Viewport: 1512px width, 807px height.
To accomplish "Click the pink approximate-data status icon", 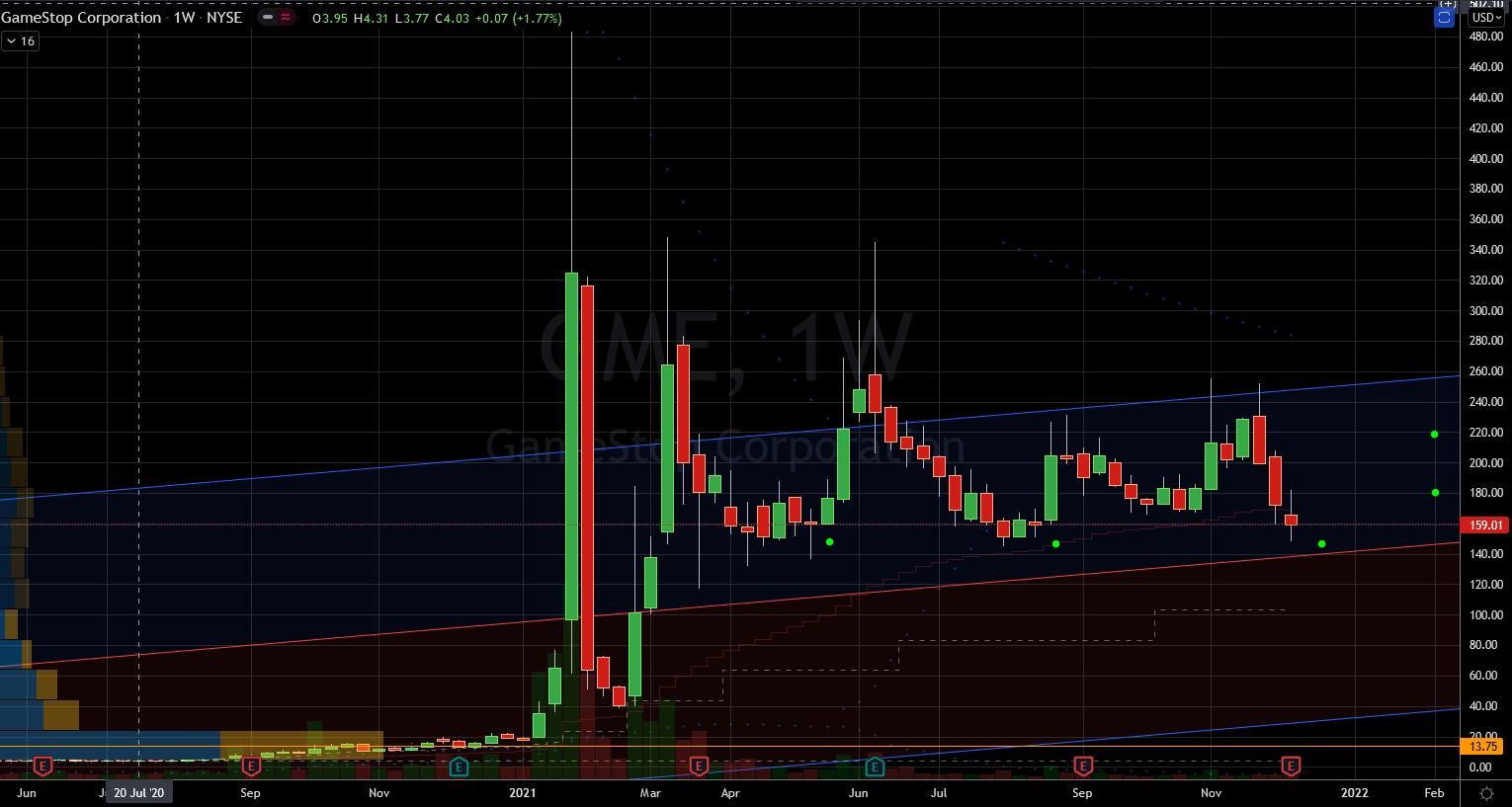I will click(x=286, y=18).
